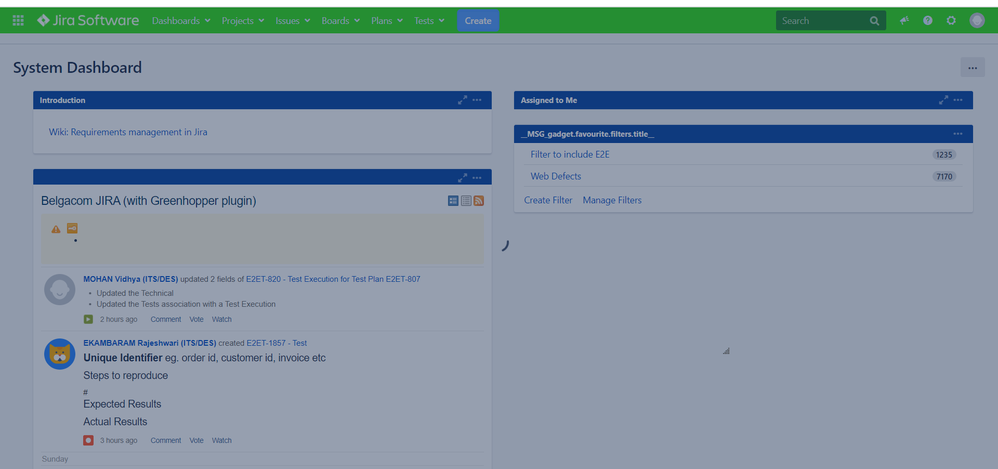The image size is (998, 469).
Task: Open the user profile avatar menu
Action: [977, 20]
